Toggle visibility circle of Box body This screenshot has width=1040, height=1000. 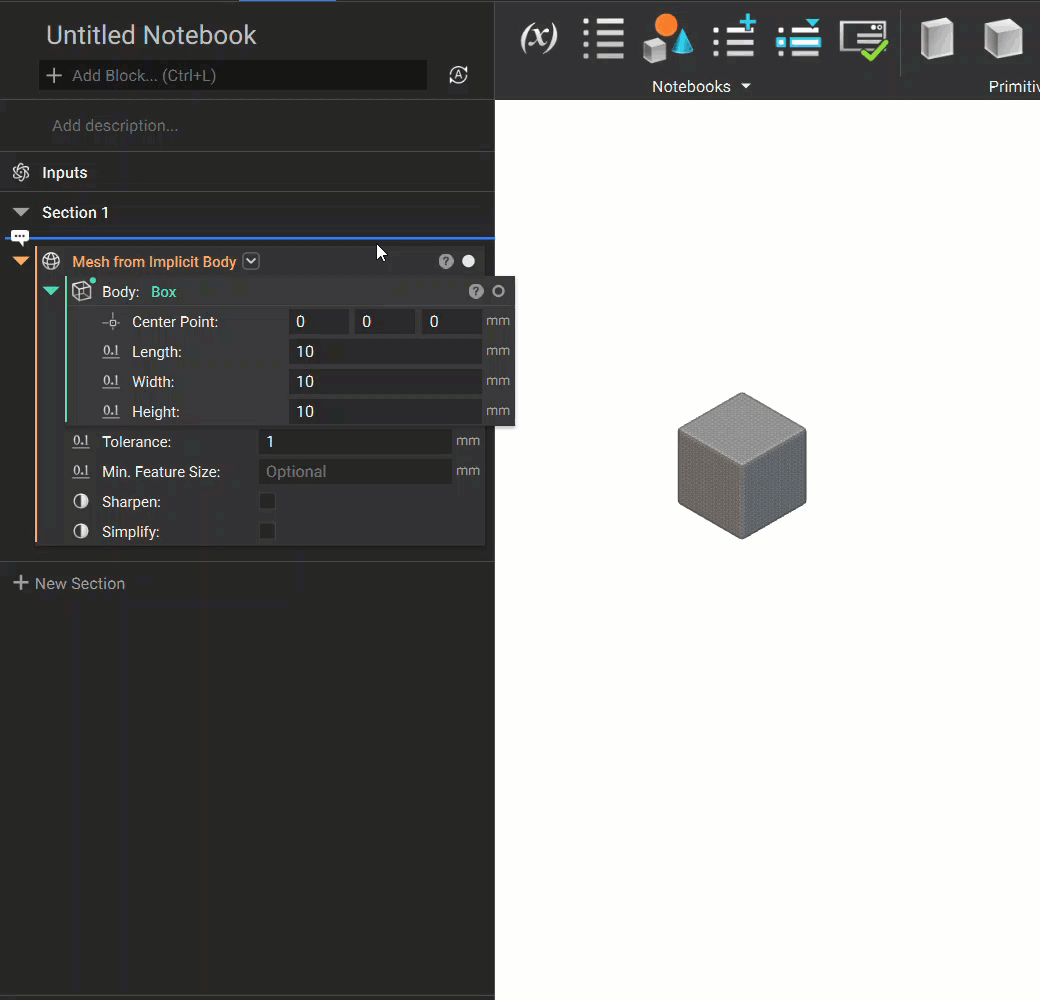click(499, 291)
